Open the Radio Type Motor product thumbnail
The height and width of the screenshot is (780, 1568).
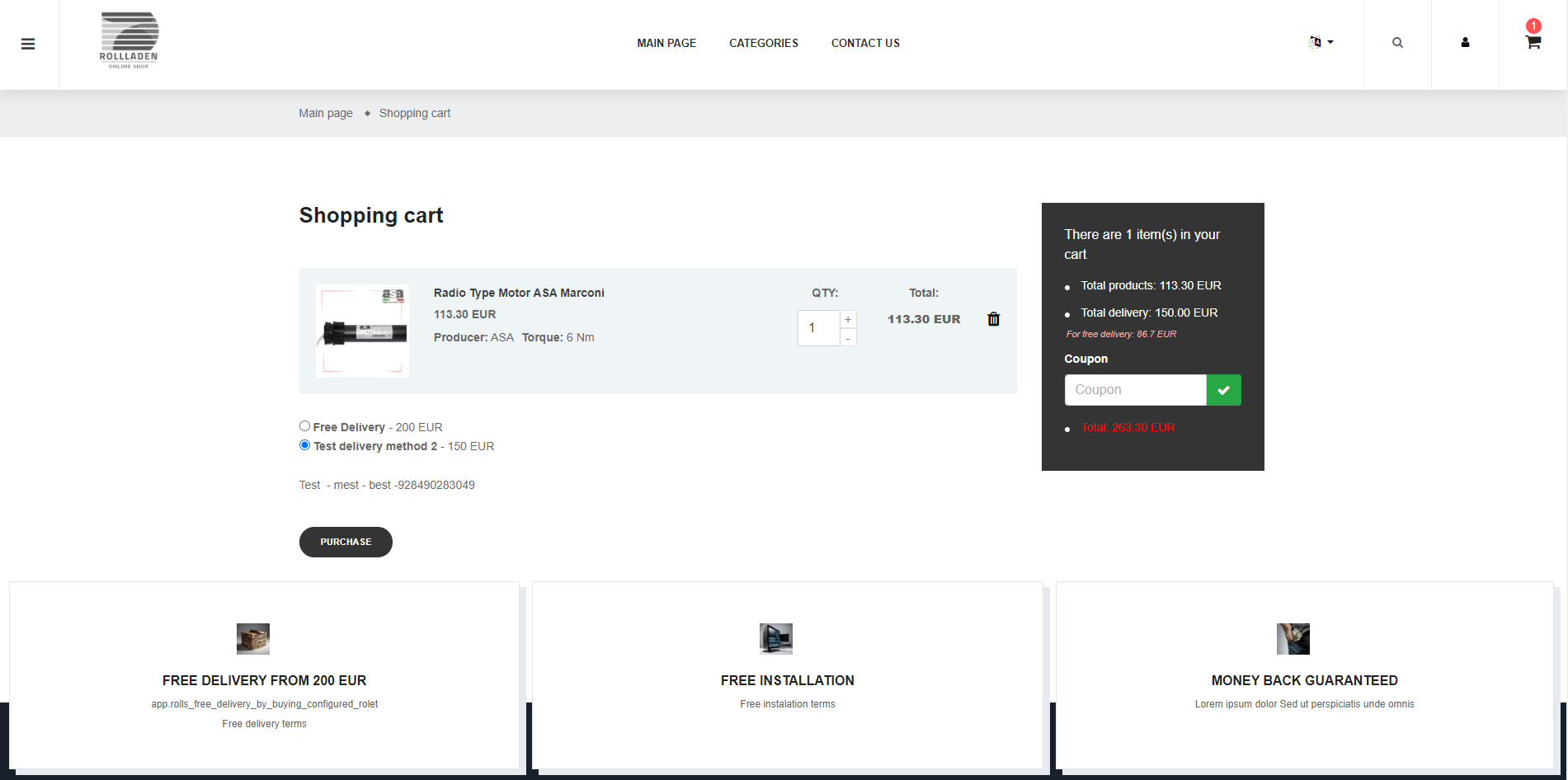click(x=362, y=331)
